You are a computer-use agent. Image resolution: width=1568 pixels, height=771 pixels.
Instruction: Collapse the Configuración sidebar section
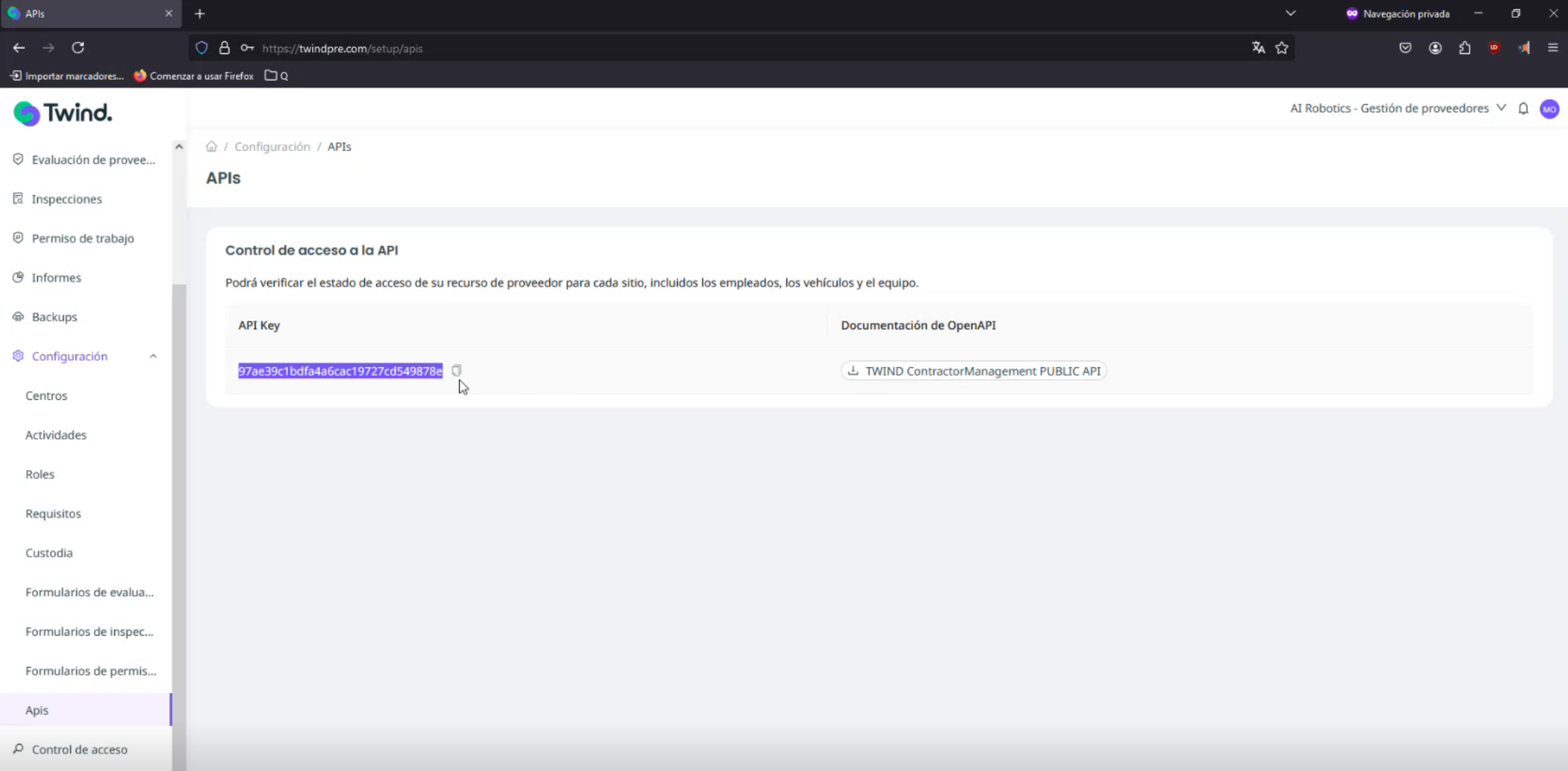tap(153, 356)
